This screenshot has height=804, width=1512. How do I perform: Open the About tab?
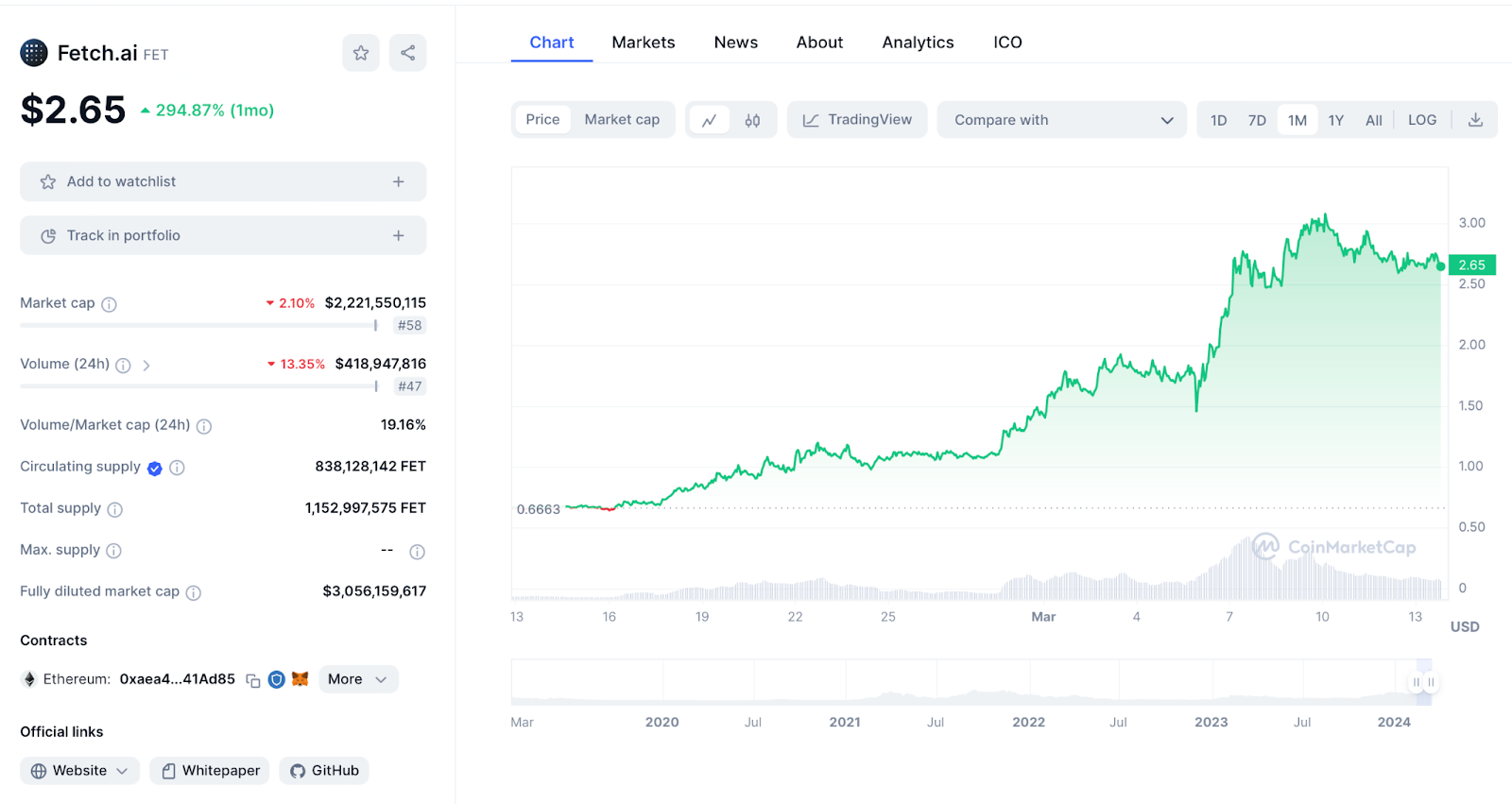click(819, 43)
